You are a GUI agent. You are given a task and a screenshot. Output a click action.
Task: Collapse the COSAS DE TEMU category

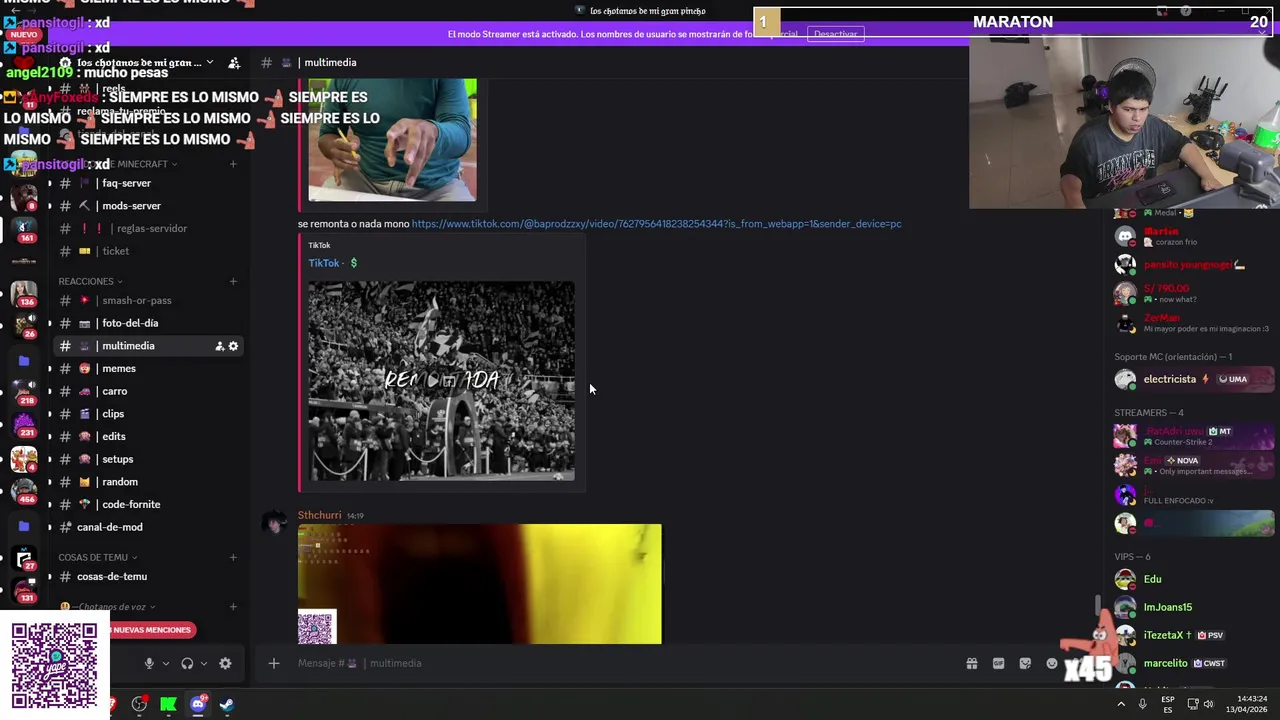coord(98,557)
